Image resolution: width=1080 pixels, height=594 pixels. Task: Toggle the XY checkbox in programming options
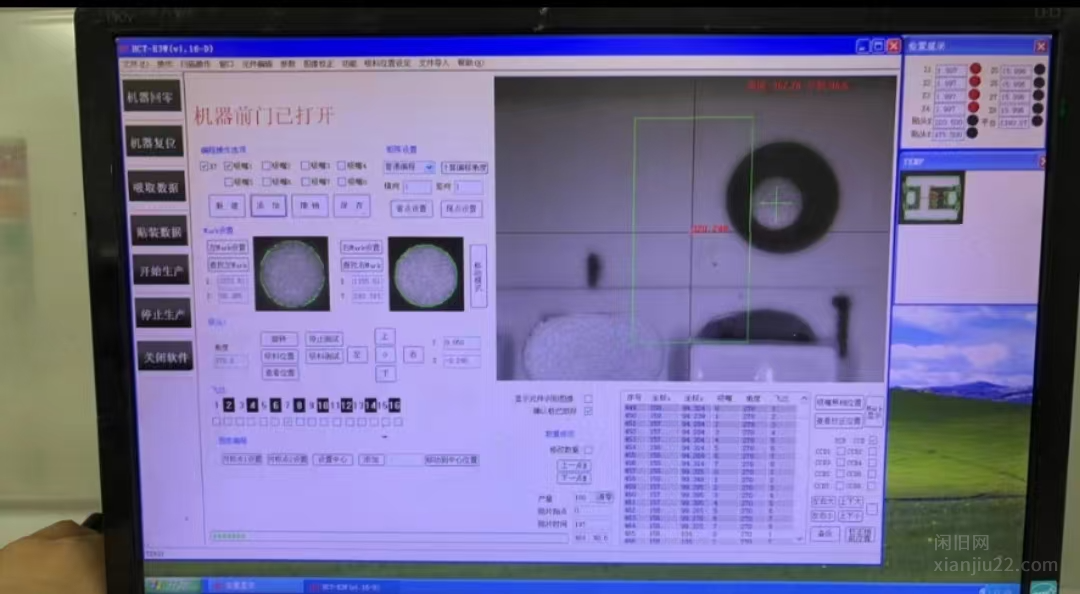click(x=204, y=166)
